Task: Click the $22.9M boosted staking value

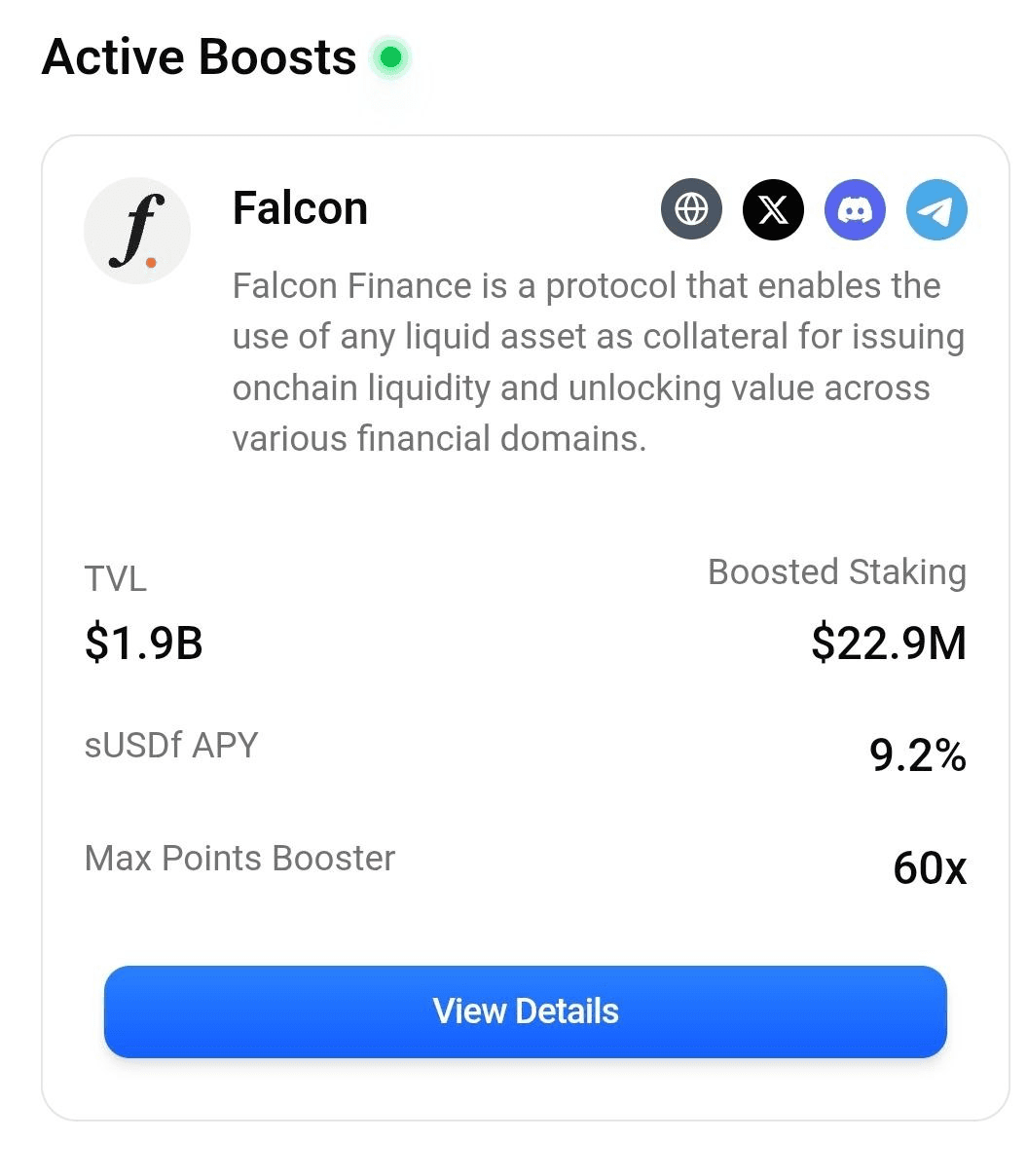Action: (x=889, y=643)
